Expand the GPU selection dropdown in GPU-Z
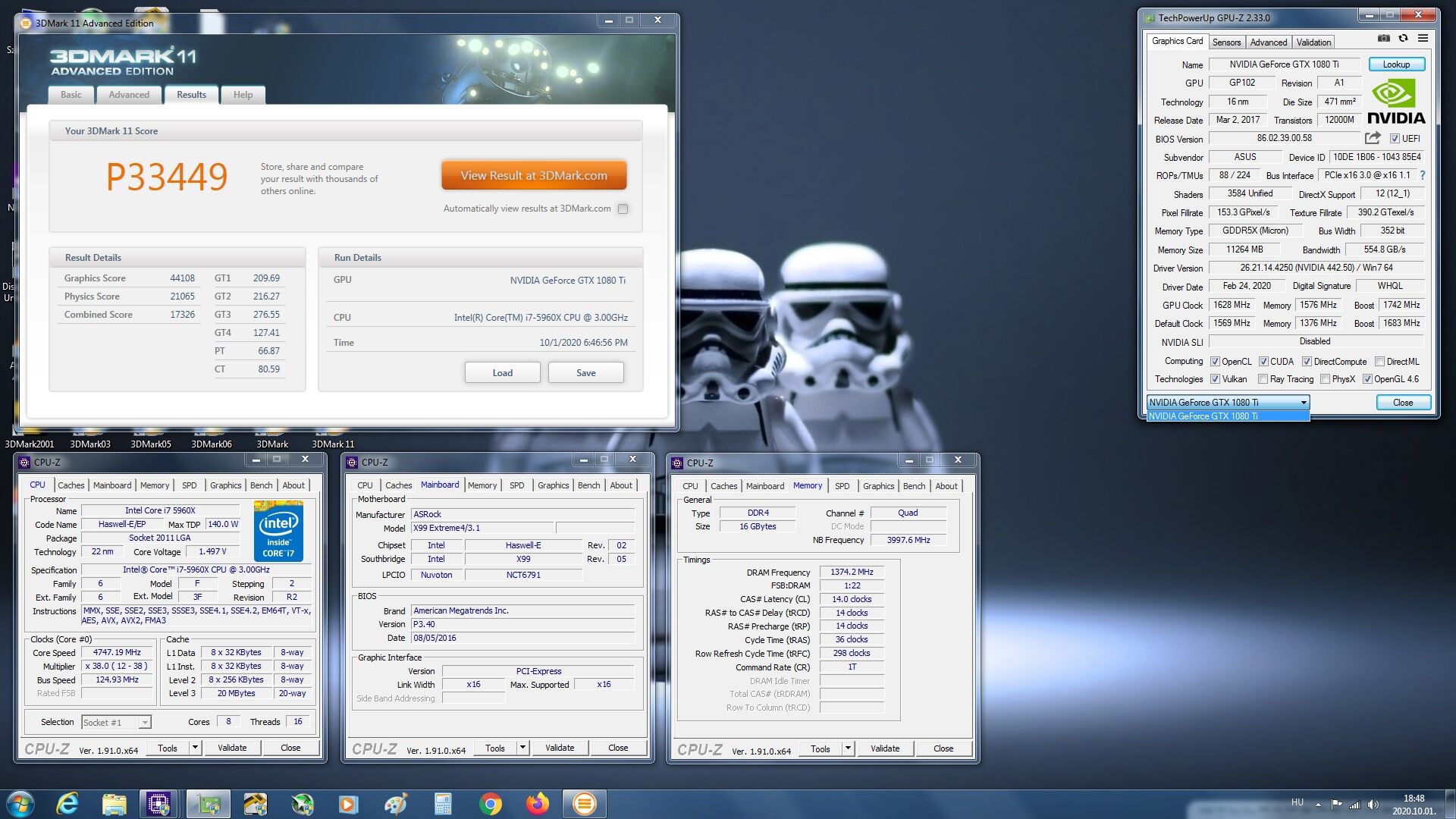The height and width of the screenshot is (819, 1456). (x=1304, y=403)
